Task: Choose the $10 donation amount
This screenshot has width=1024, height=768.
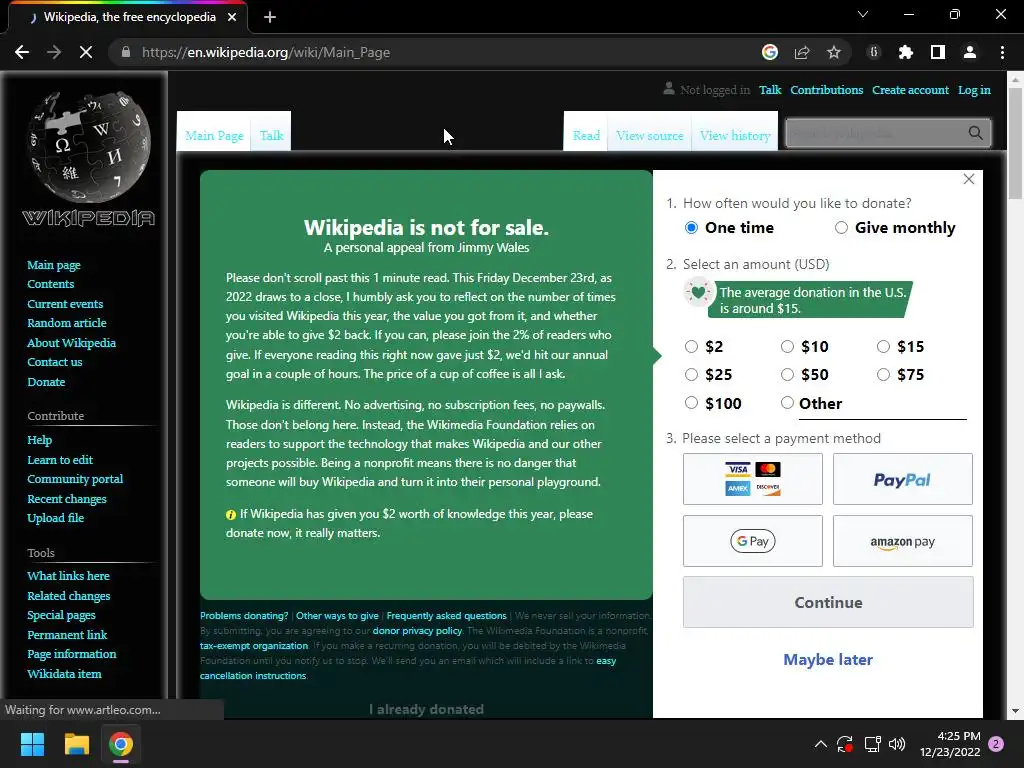Action: click(787, 347)
